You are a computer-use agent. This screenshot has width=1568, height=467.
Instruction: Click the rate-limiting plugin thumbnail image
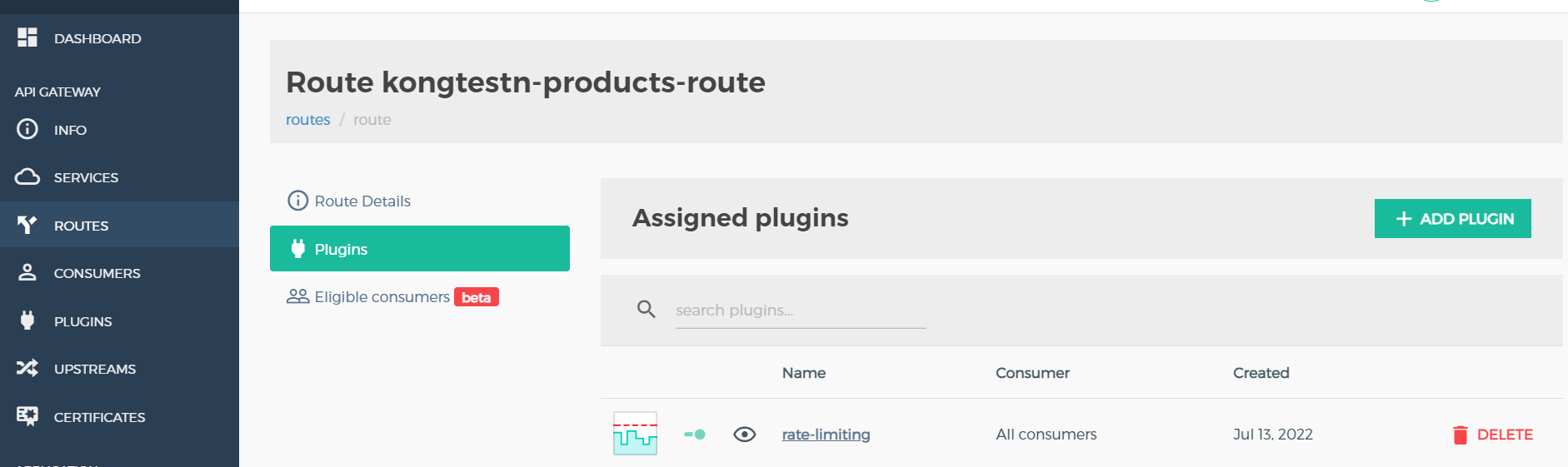click(635, 433)
